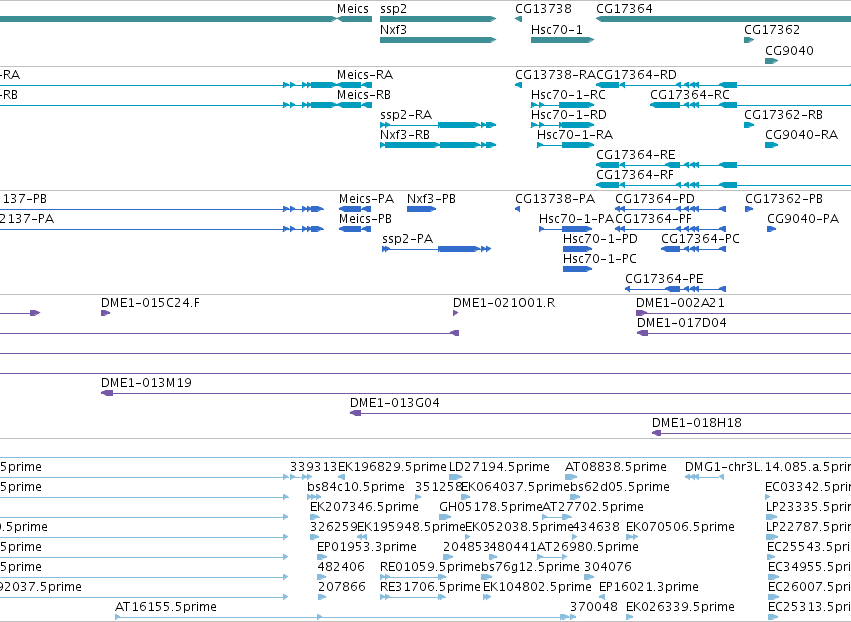Click the Nxf3-RB transcript label
The image size is (851, 622).
[405, 135]
